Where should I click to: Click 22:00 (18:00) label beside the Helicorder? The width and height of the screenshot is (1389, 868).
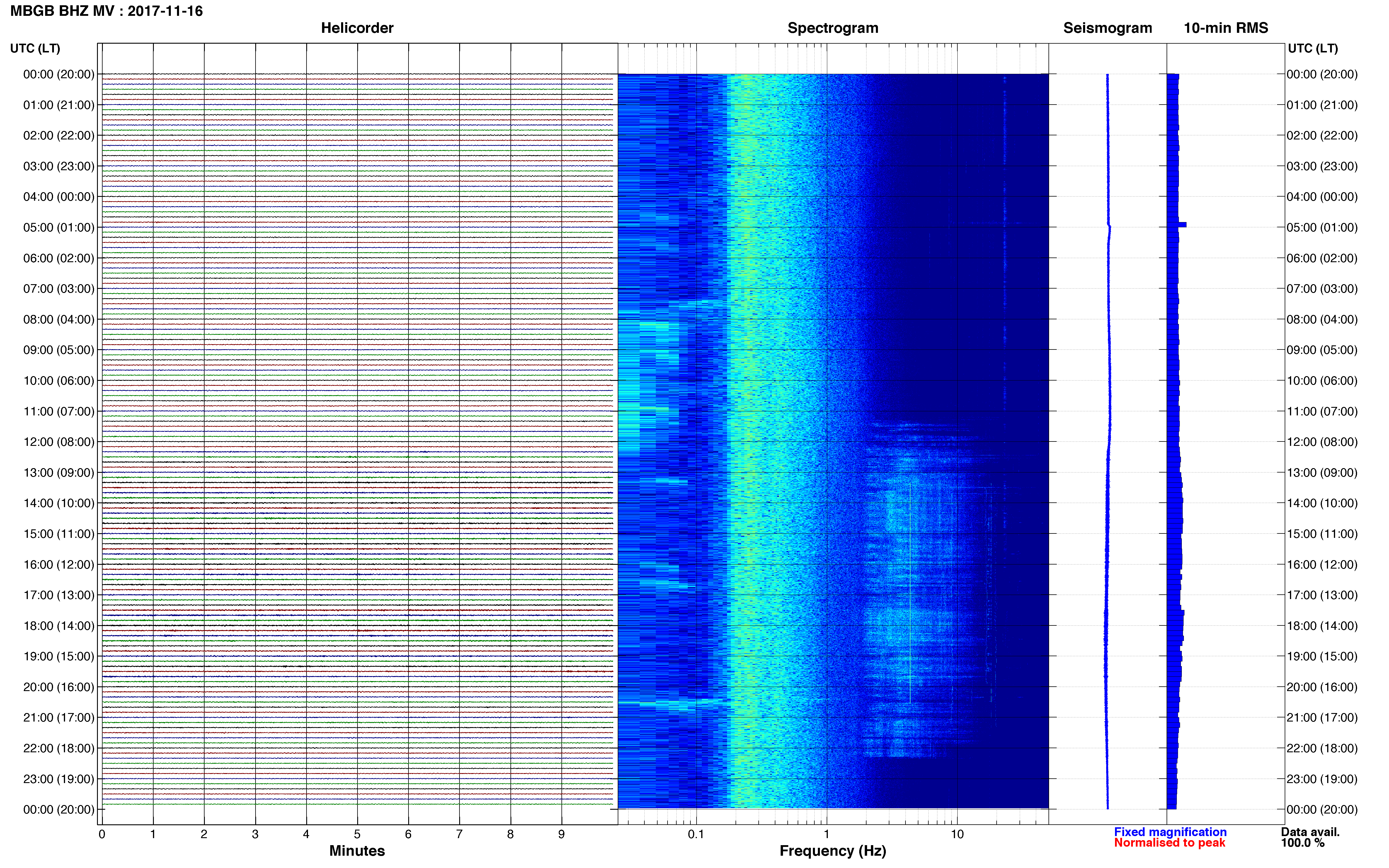(59, 748)
